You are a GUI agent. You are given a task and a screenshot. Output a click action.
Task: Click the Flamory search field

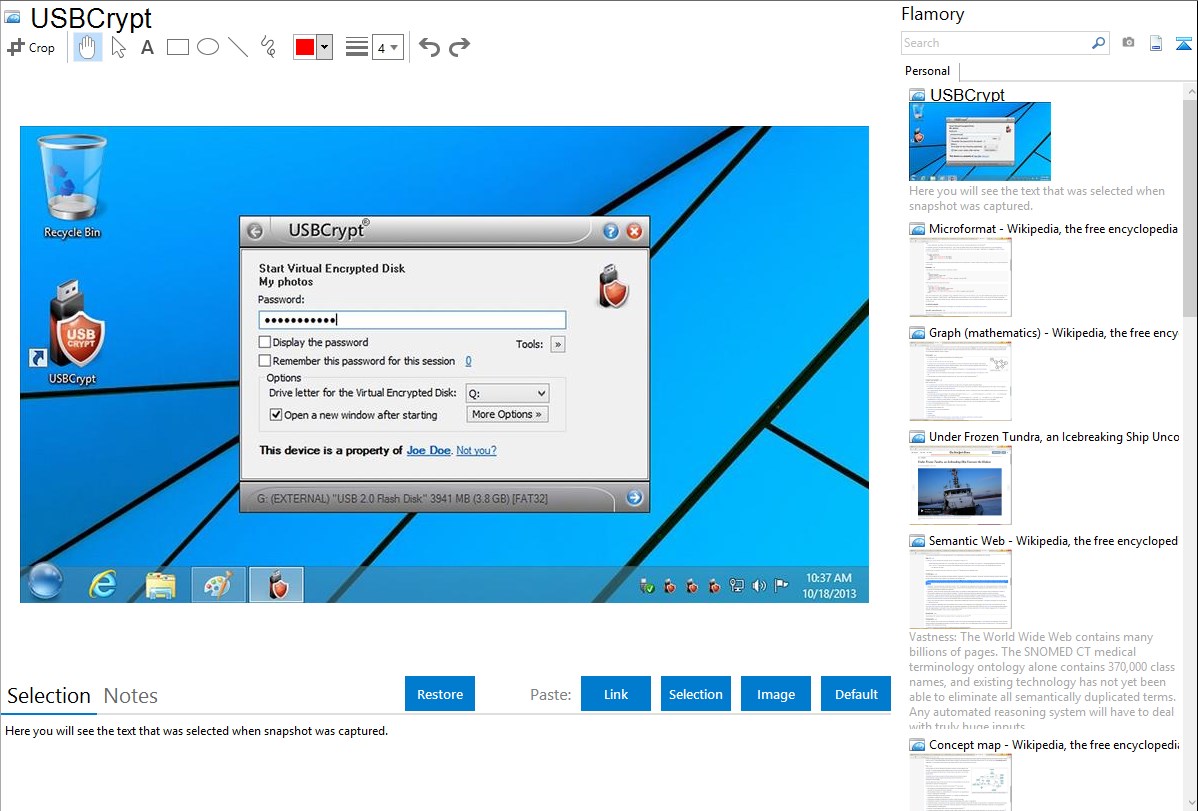coord(995,43)
